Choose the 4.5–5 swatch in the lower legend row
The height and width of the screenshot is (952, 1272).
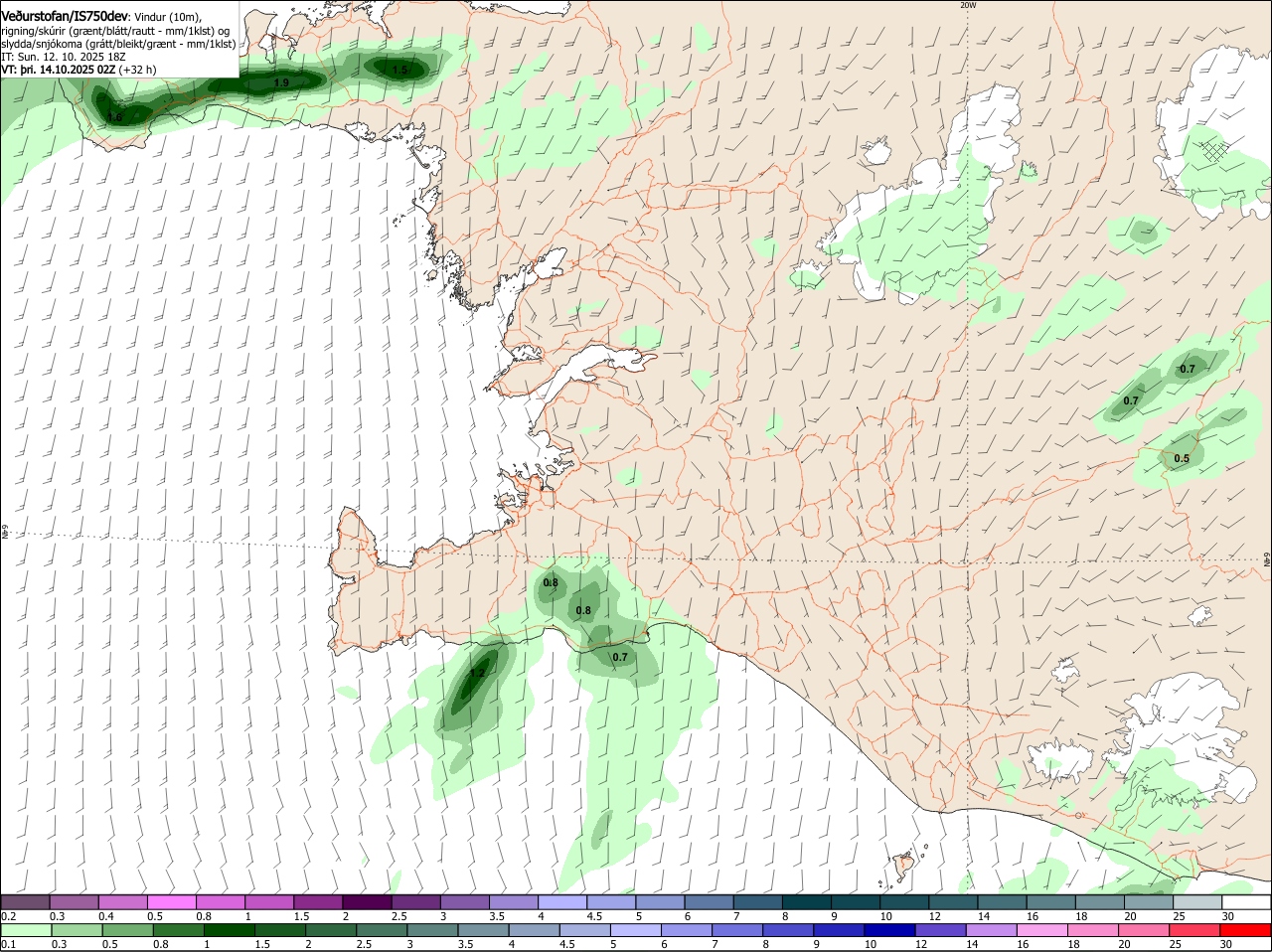pyautogui.click(x=585, y=930)
